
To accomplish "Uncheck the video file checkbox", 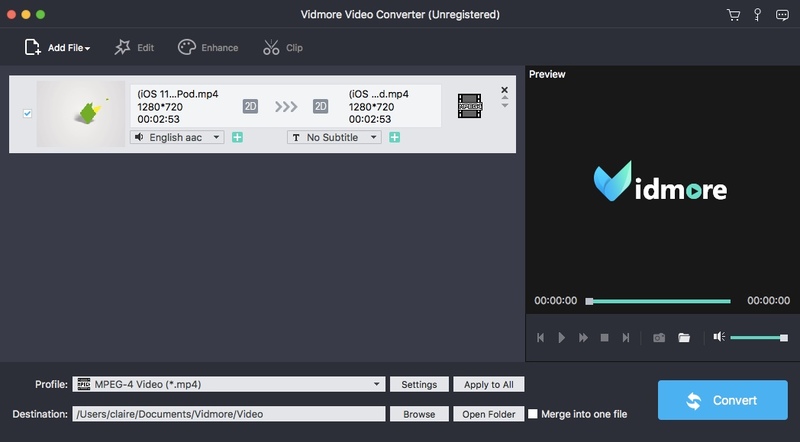I will click(x=27, y=114).
